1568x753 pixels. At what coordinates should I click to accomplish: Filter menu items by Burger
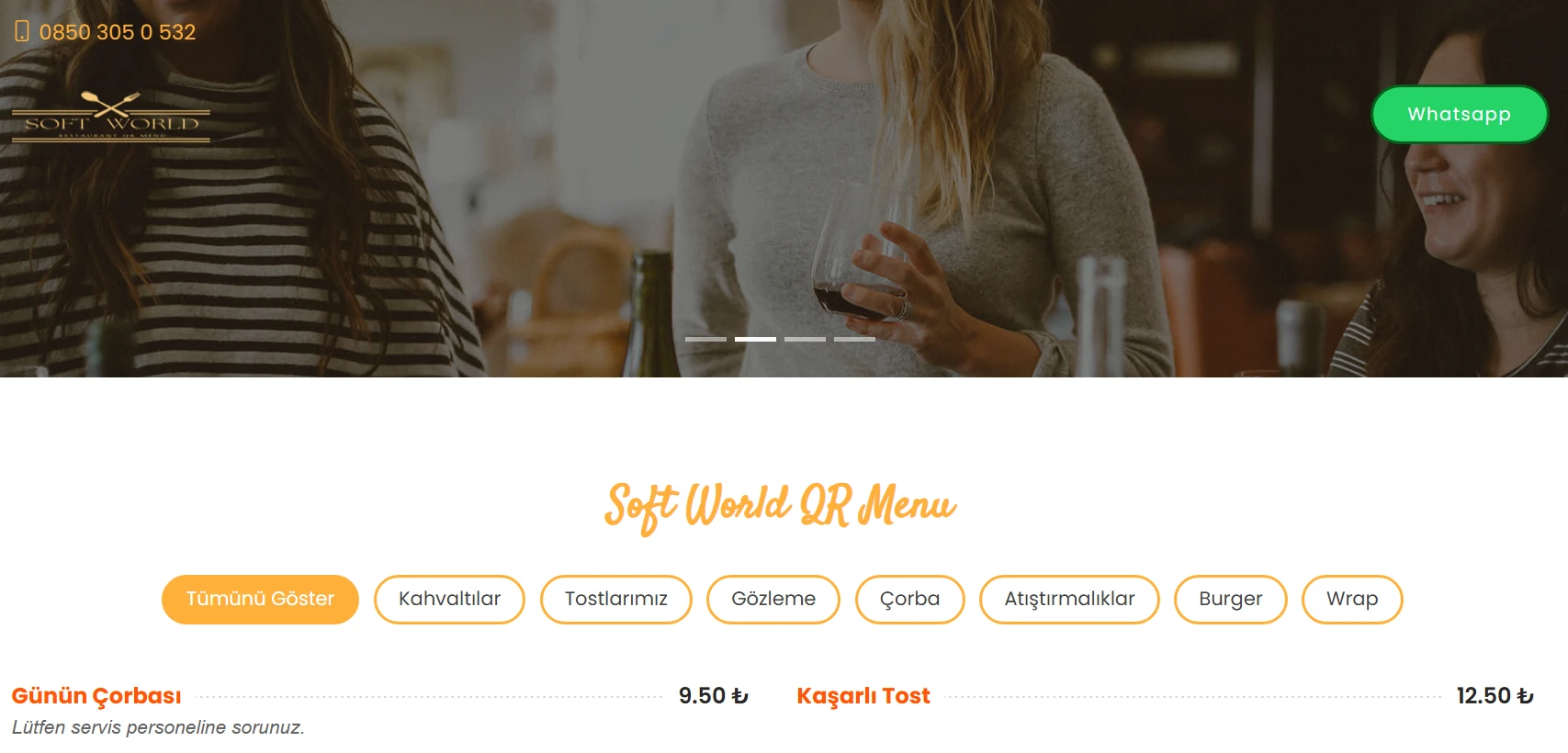click(1230, 600)
